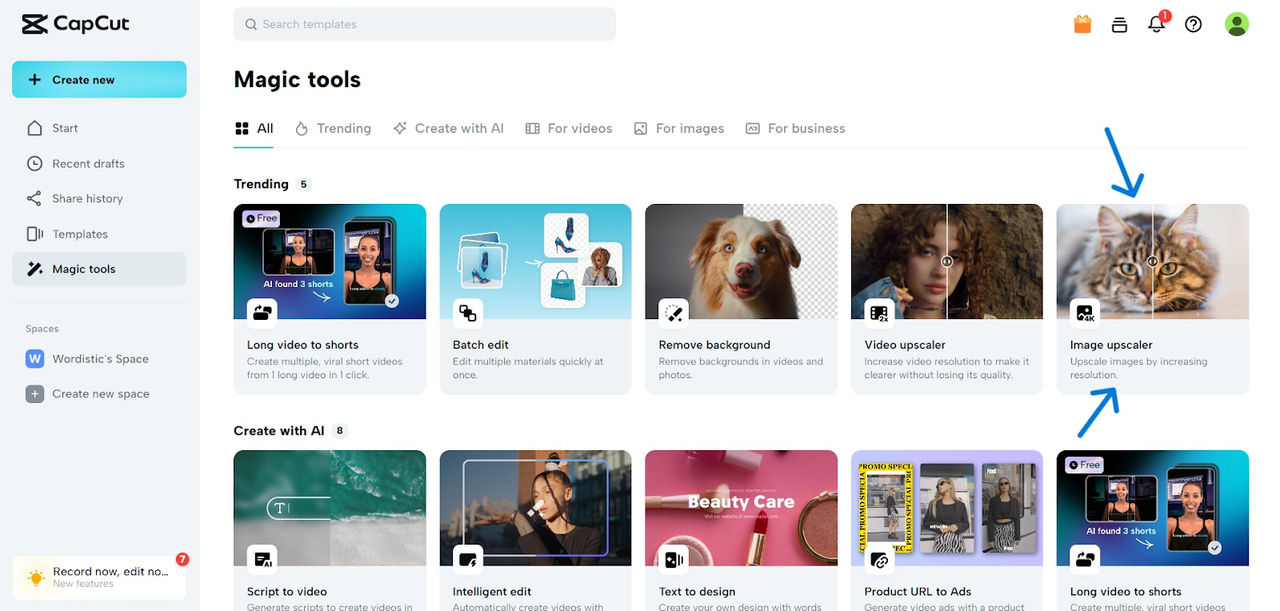This screenshot has height=611, width=1280.
Task: Click the Create new button
Action: [99, 80]
